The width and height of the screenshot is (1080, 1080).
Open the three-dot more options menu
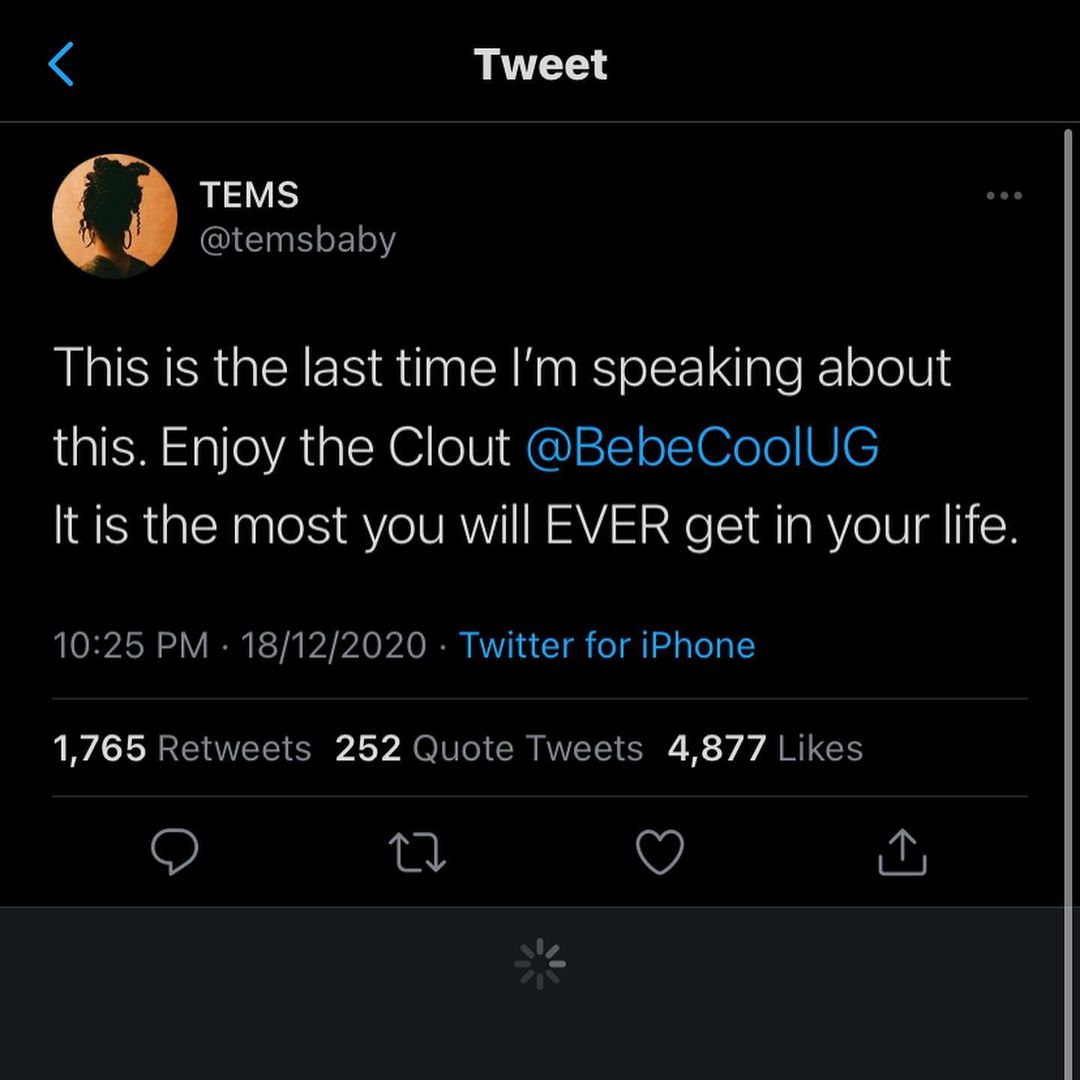click(1003, 196)
